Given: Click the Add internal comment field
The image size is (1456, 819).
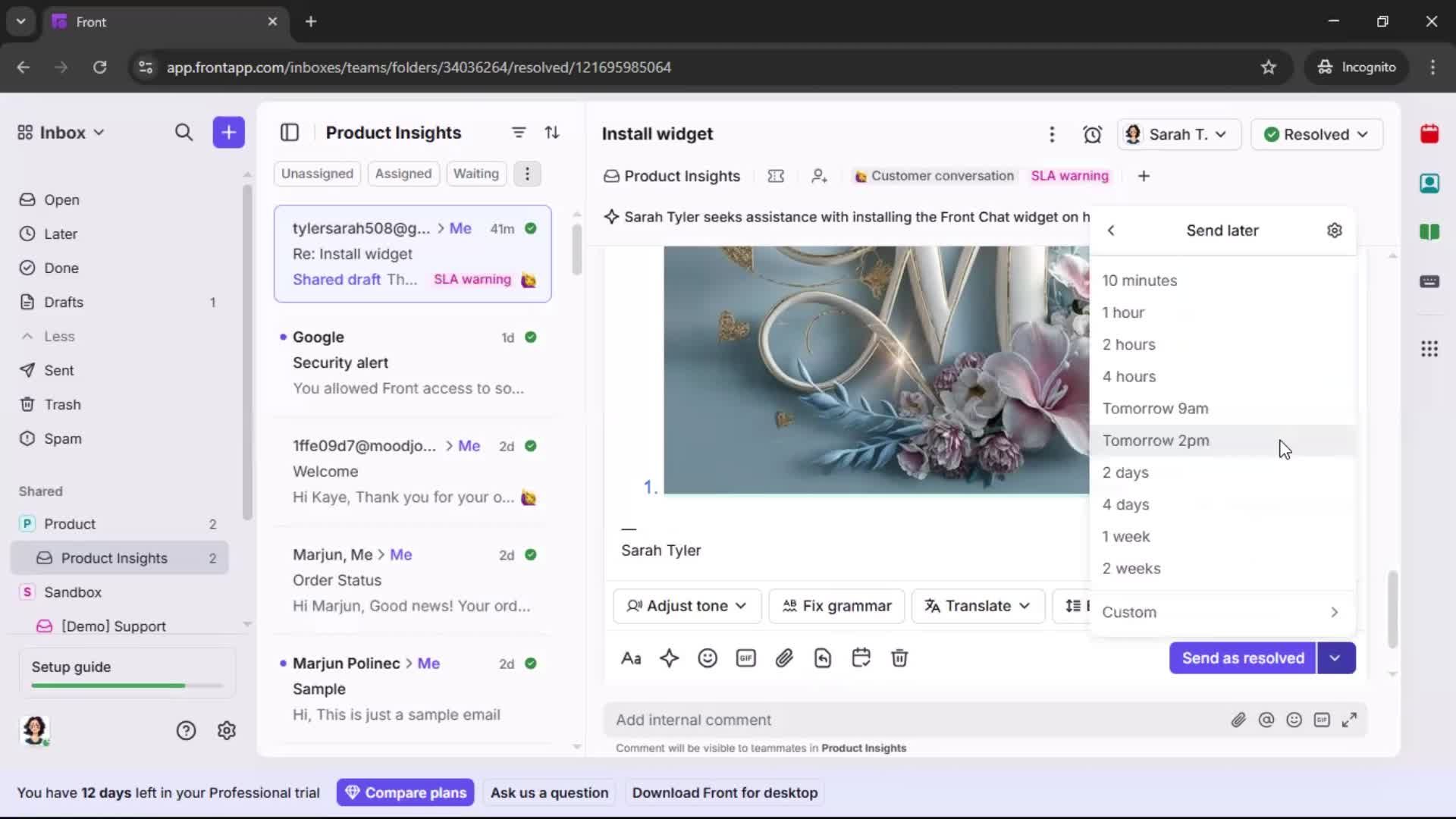Looking at the screenshot, I should click(x=834, y=720).
